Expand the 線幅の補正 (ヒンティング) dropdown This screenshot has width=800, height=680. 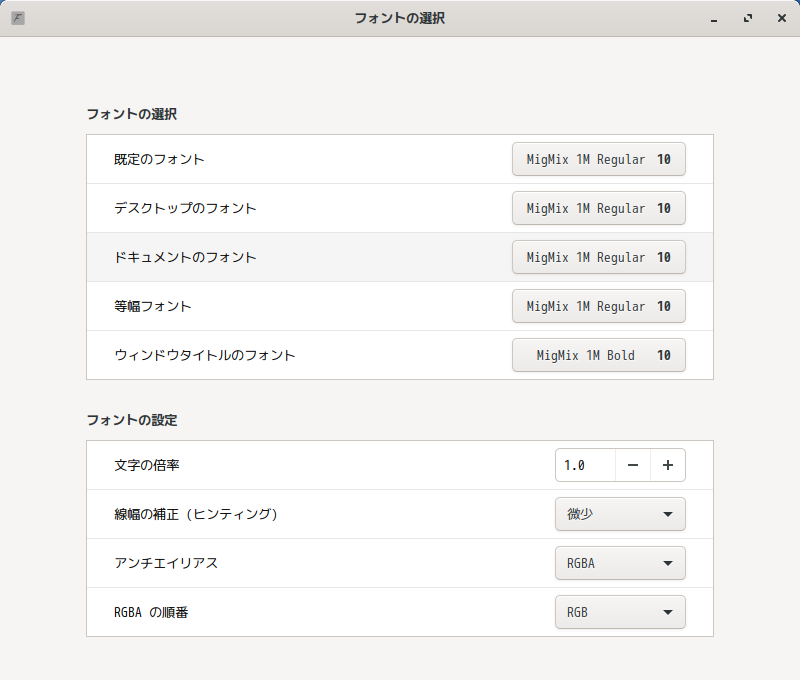click(x=620, y=514)
